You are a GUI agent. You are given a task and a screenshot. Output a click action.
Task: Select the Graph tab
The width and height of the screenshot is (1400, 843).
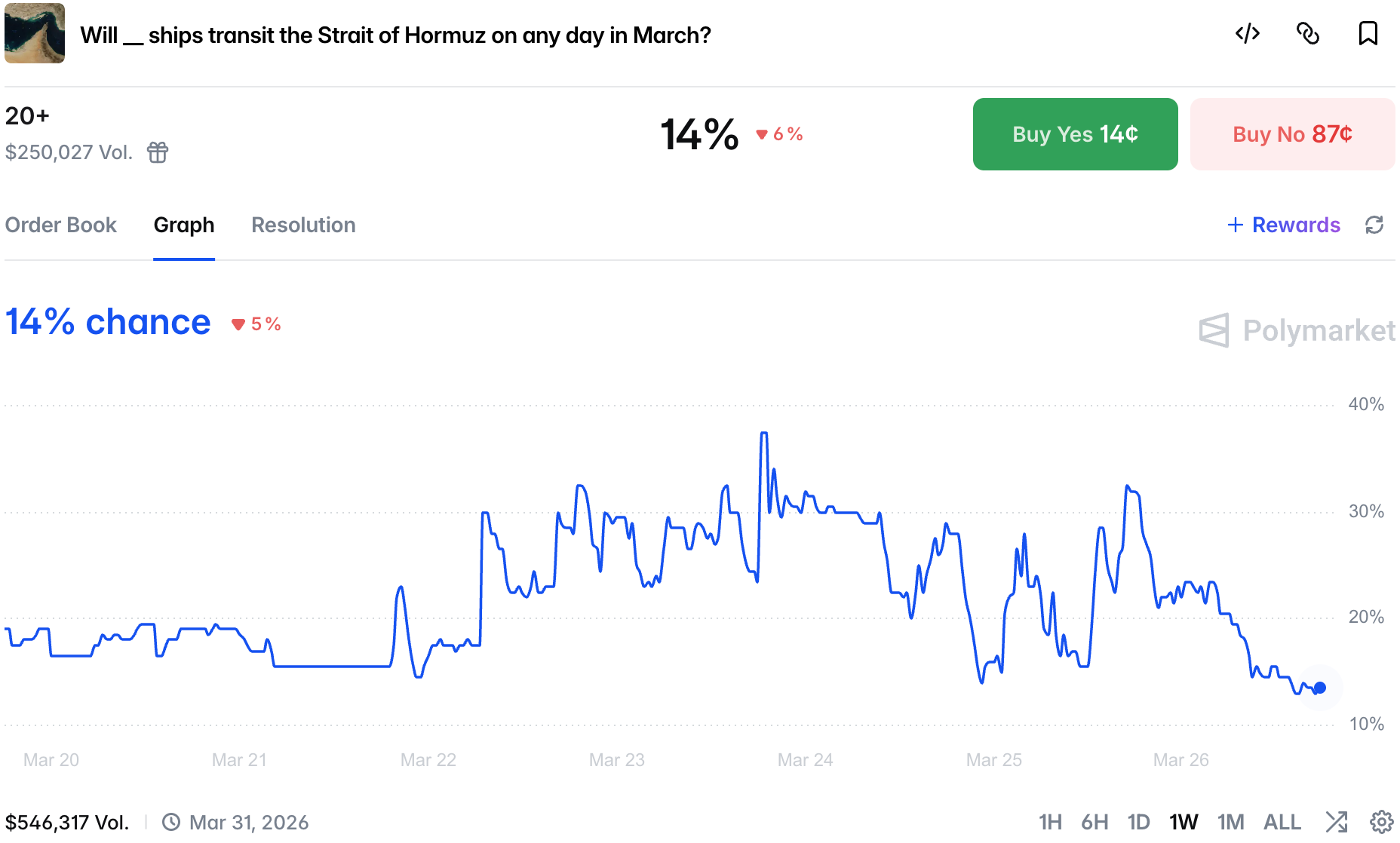(184, 225)
